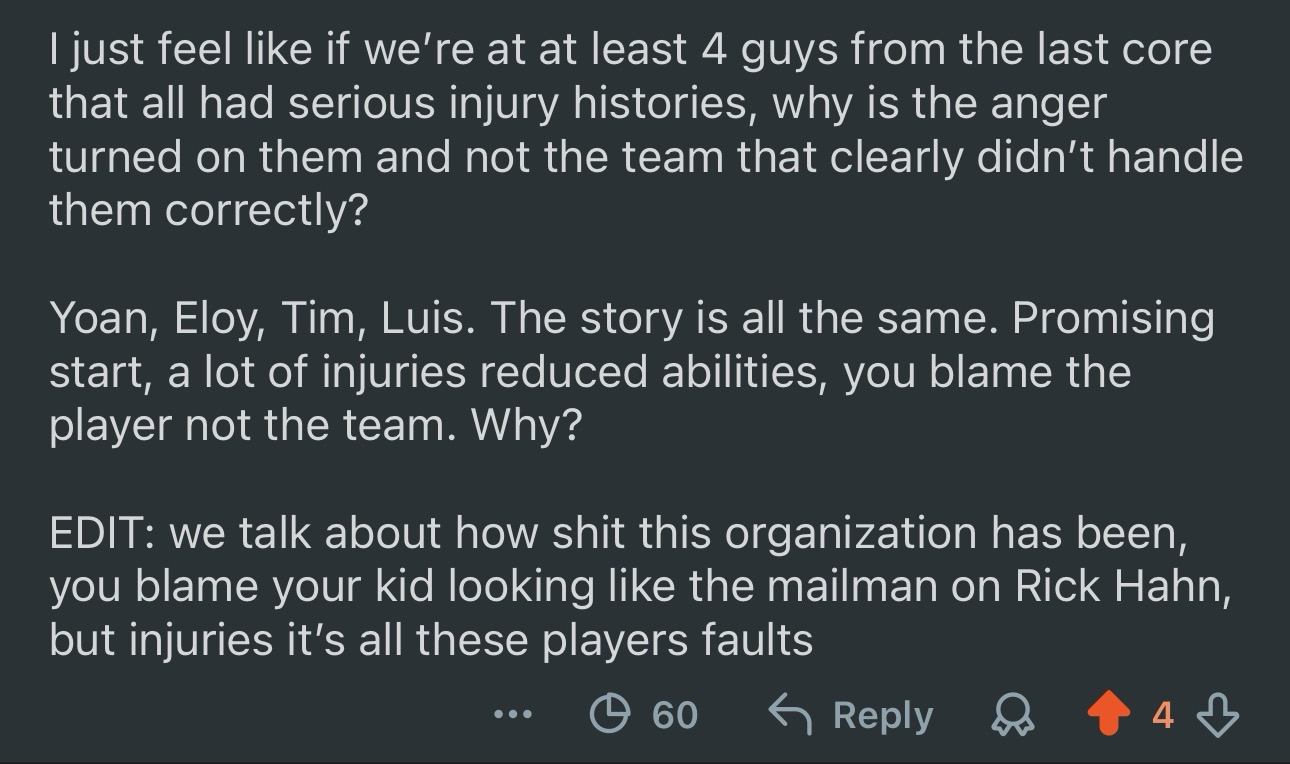
Task: Click the phrase "them correctly?" in first paragraph
Action: (x=208, y=211)
